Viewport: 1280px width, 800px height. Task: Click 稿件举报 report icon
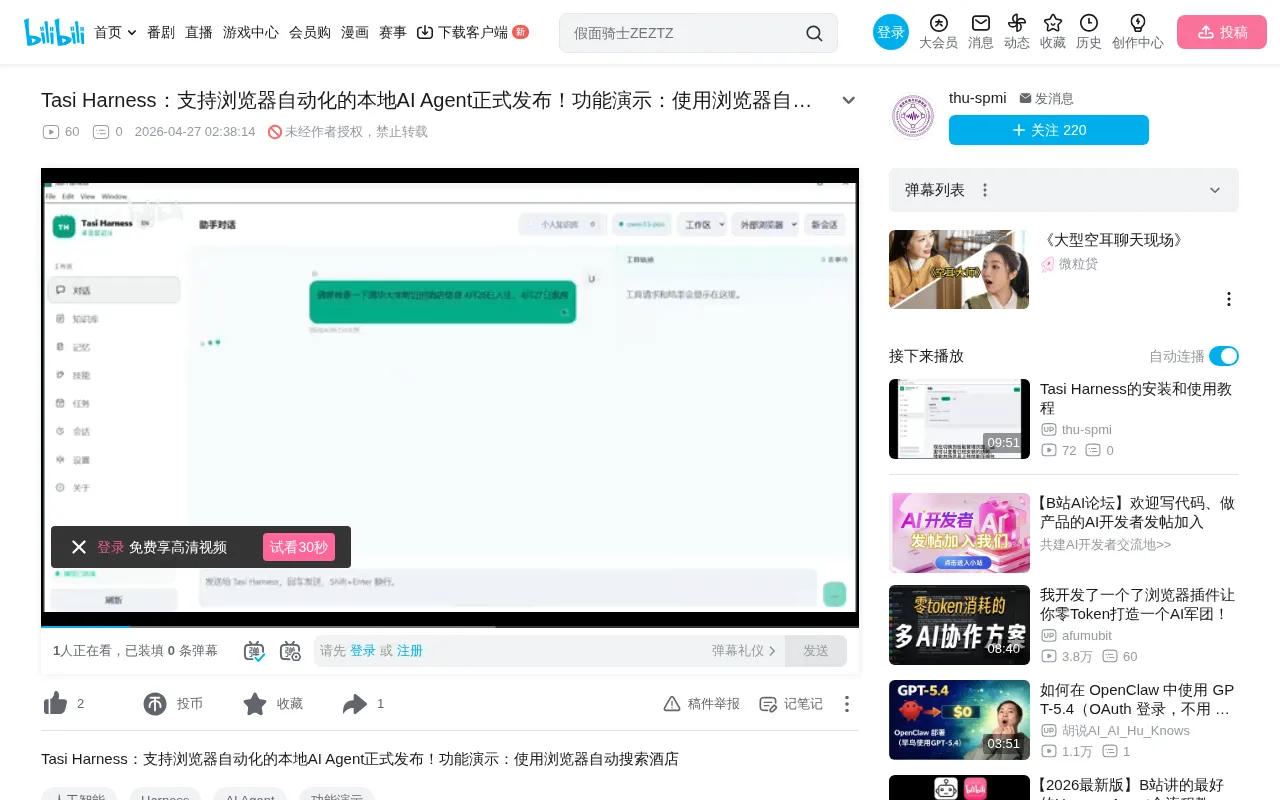(x=672, y=704)
